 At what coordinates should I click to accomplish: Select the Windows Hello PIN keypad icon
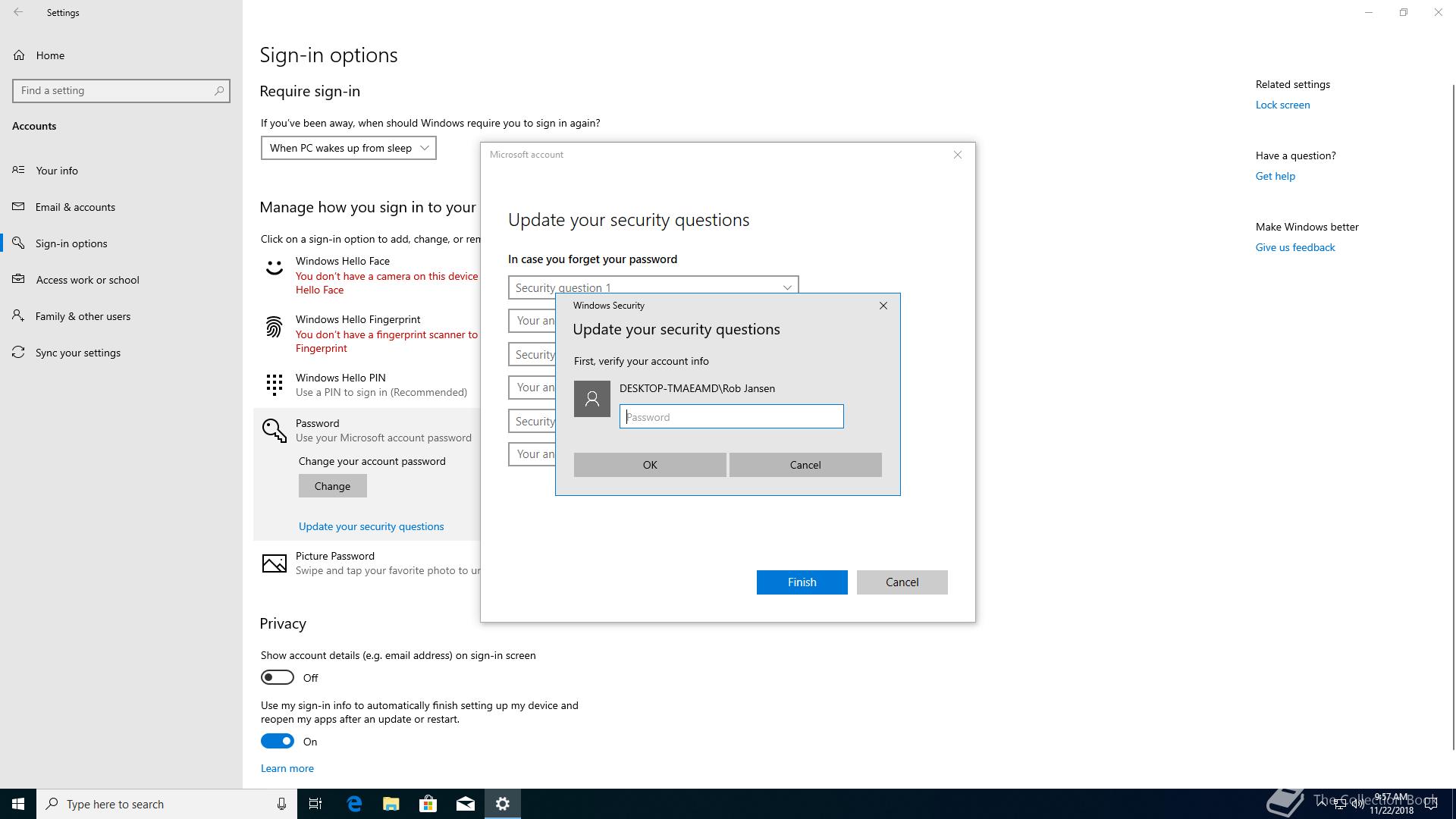(x=275, y=384)
